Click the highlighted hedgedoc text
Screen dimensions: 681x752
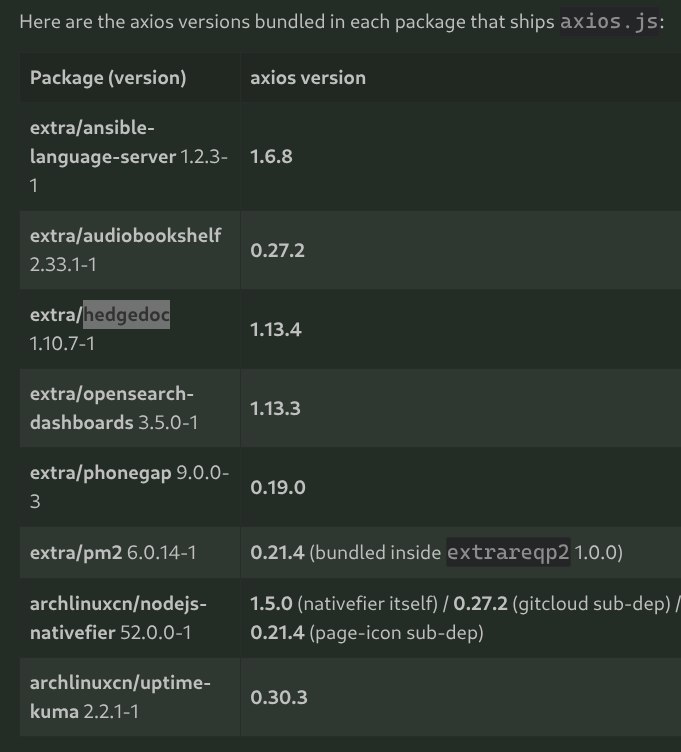(126, 315)
